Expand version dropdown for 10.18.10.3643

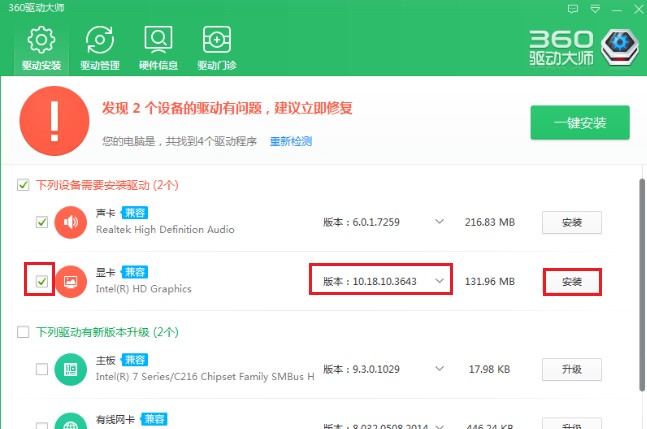click(x=439, y=281)
